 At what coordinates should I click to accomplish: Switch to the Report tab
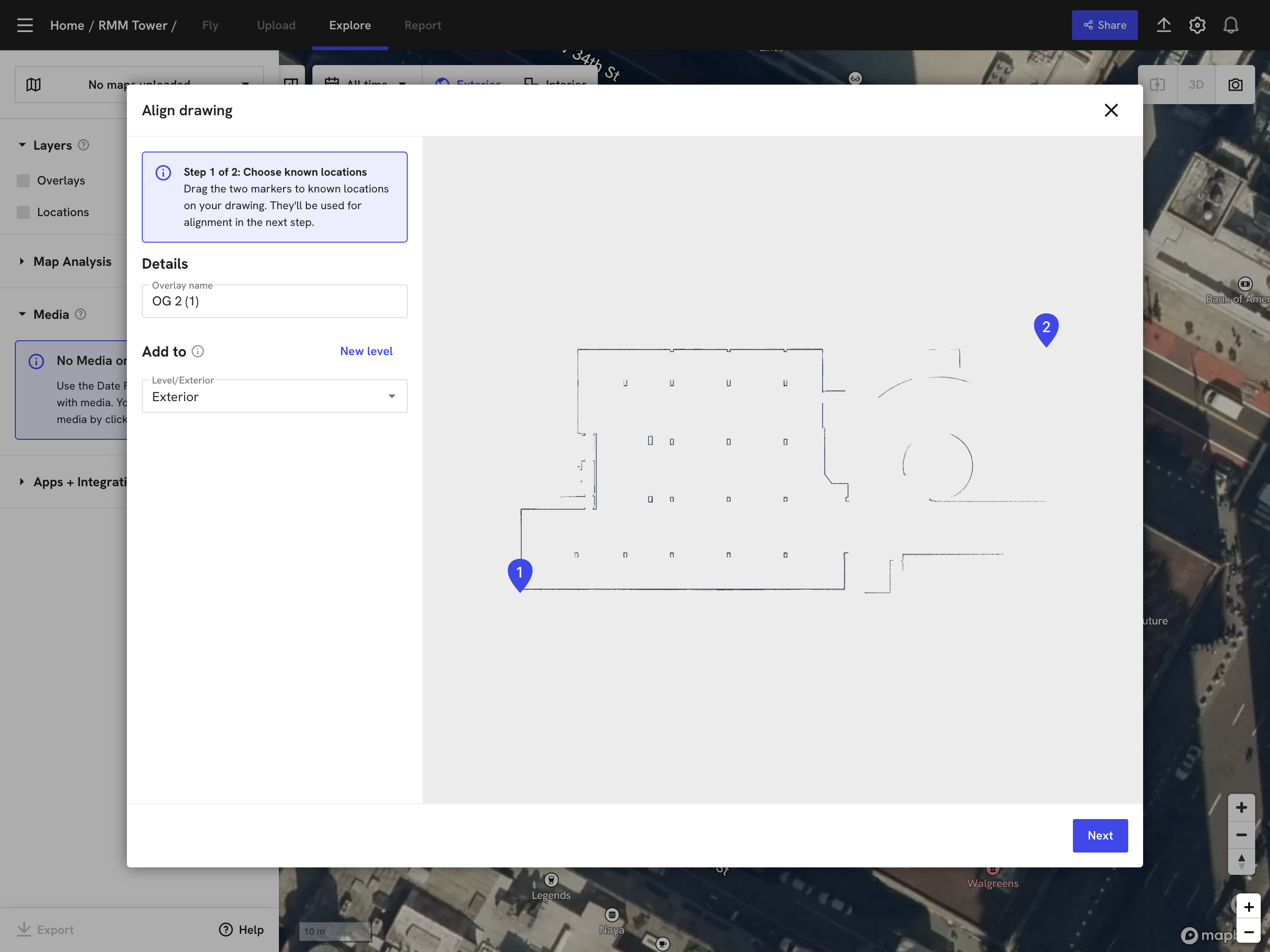[423, 25]
